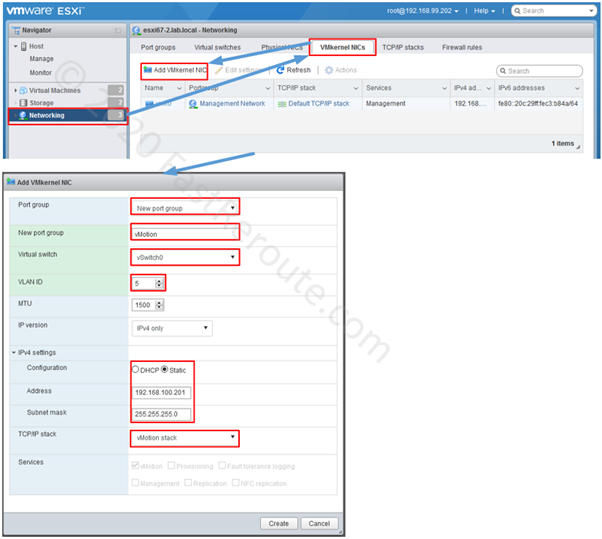Click the VMware ESXi logo
This screenshot has width=602, height=539.
(x=45, y=10)
